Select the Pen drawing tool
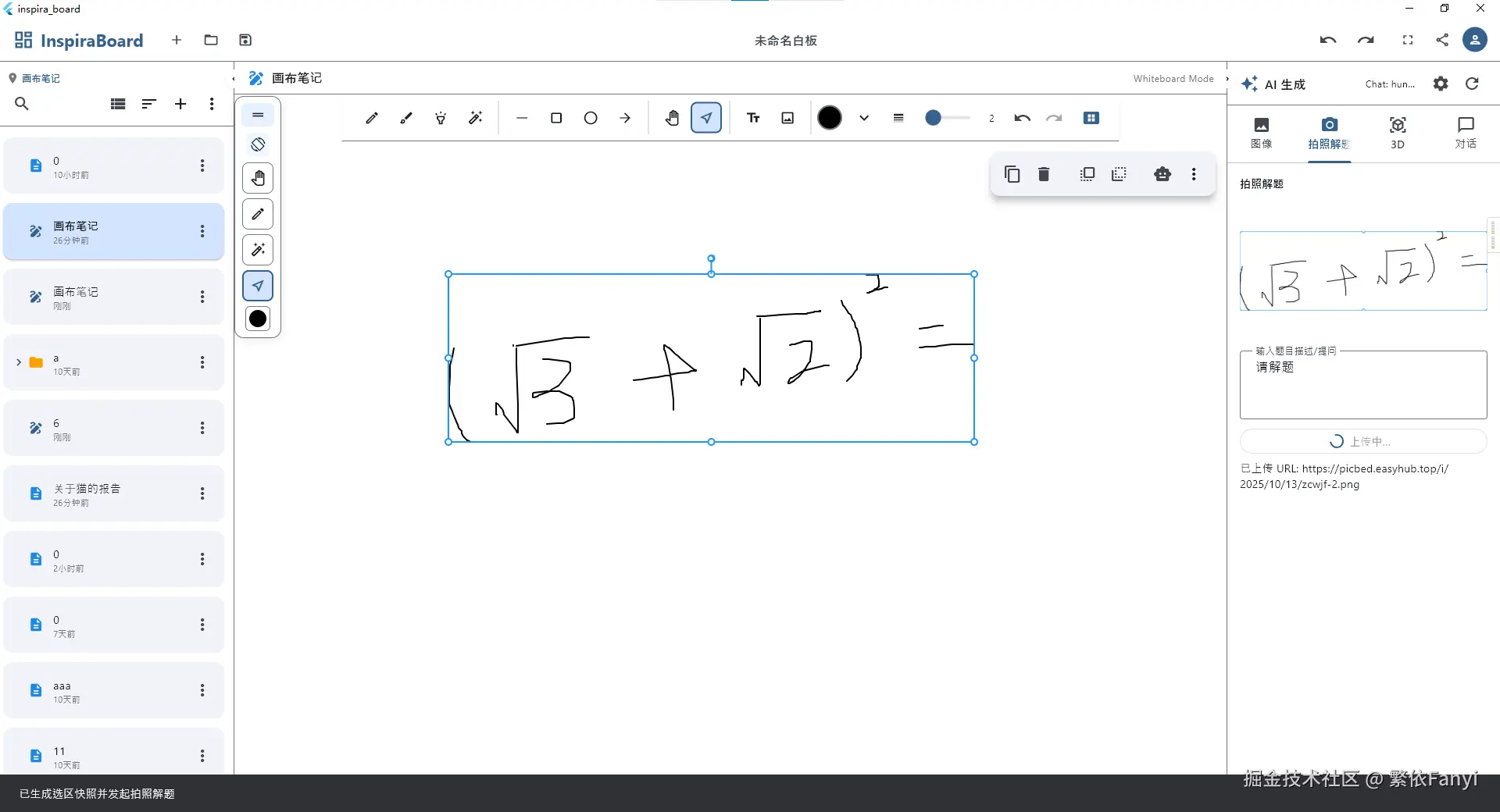This screenshot has width=1500, height=812. 372,118
